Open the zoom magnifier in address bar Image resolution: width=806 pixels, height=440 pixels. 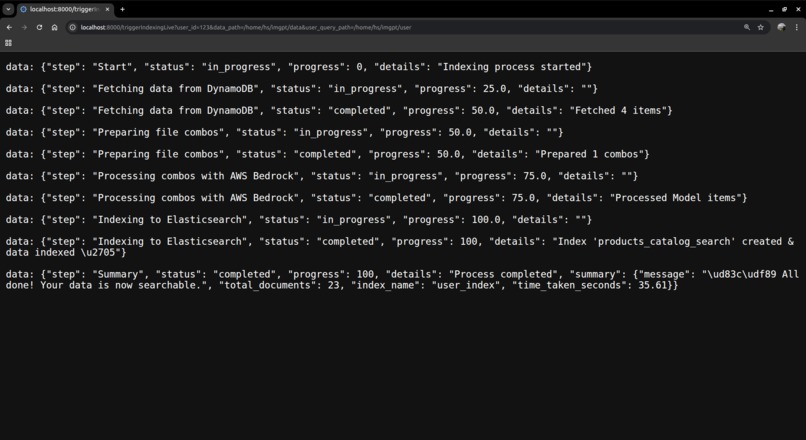[746, 27]
